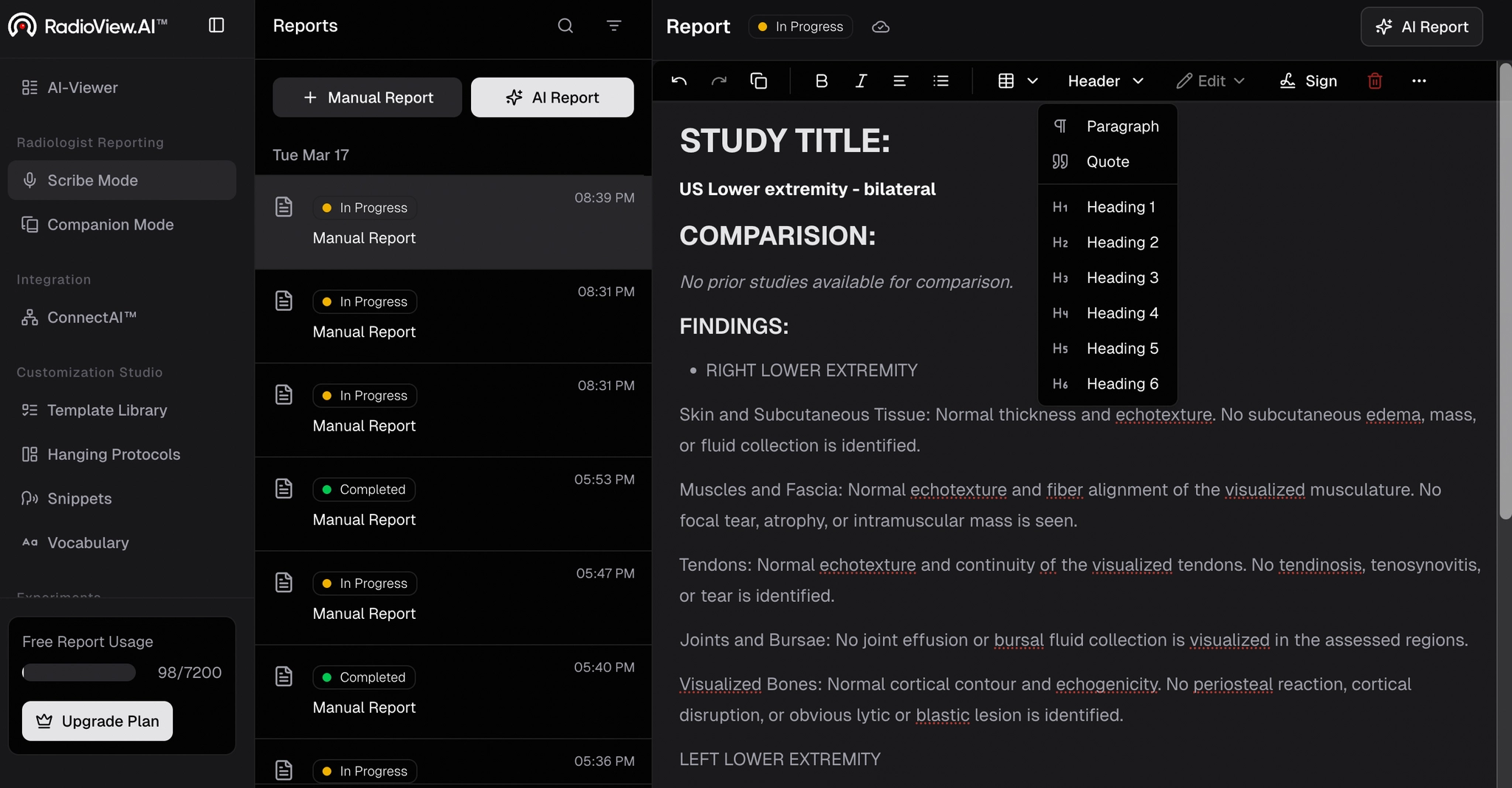This screenshot has height=788, width=1512.
Task: Apply Heading 1 style
Action: tap(1107, 208)
